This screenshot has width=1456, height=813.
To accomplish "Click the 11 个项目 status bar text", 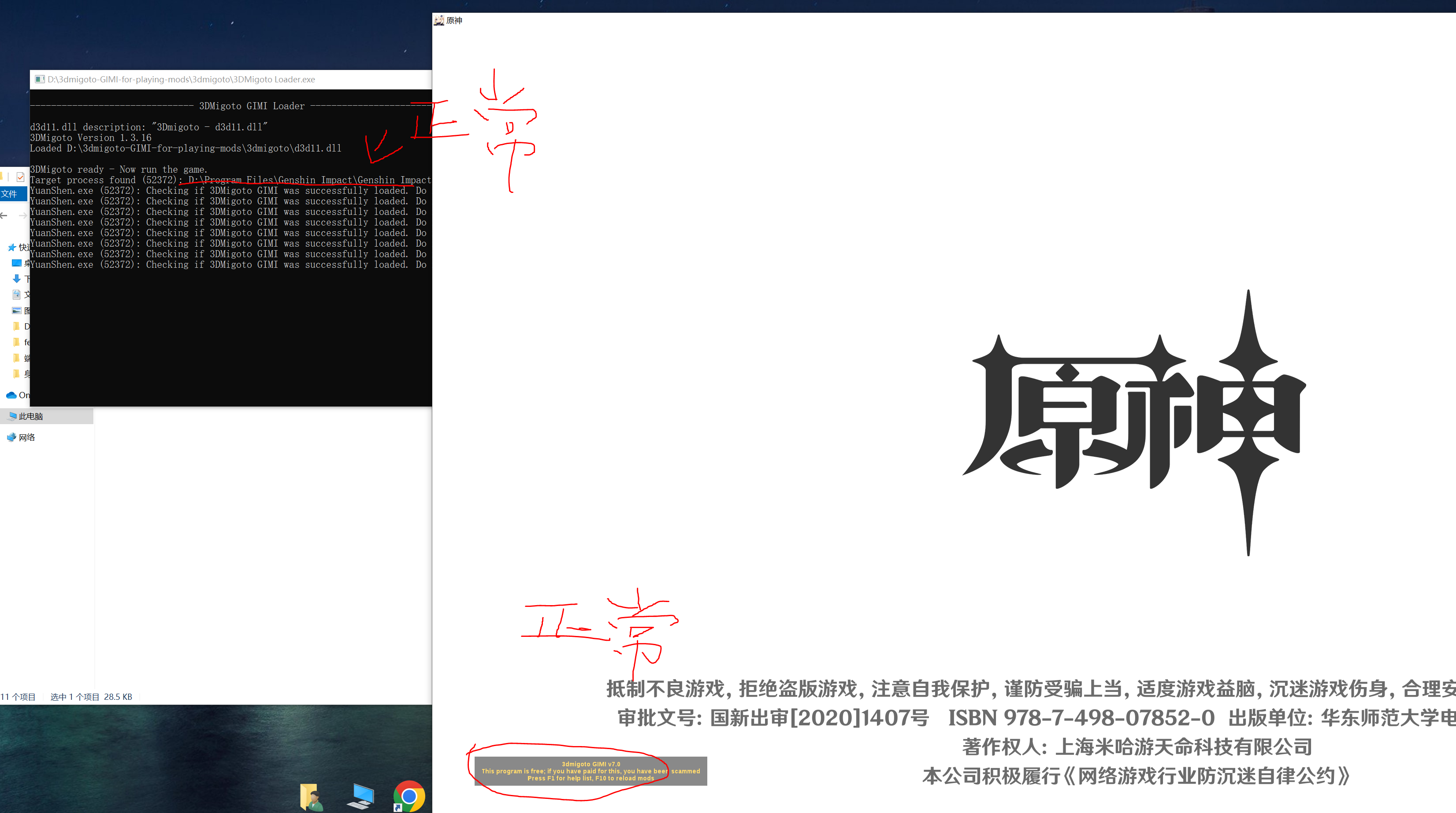I will (x=18, y=697).
